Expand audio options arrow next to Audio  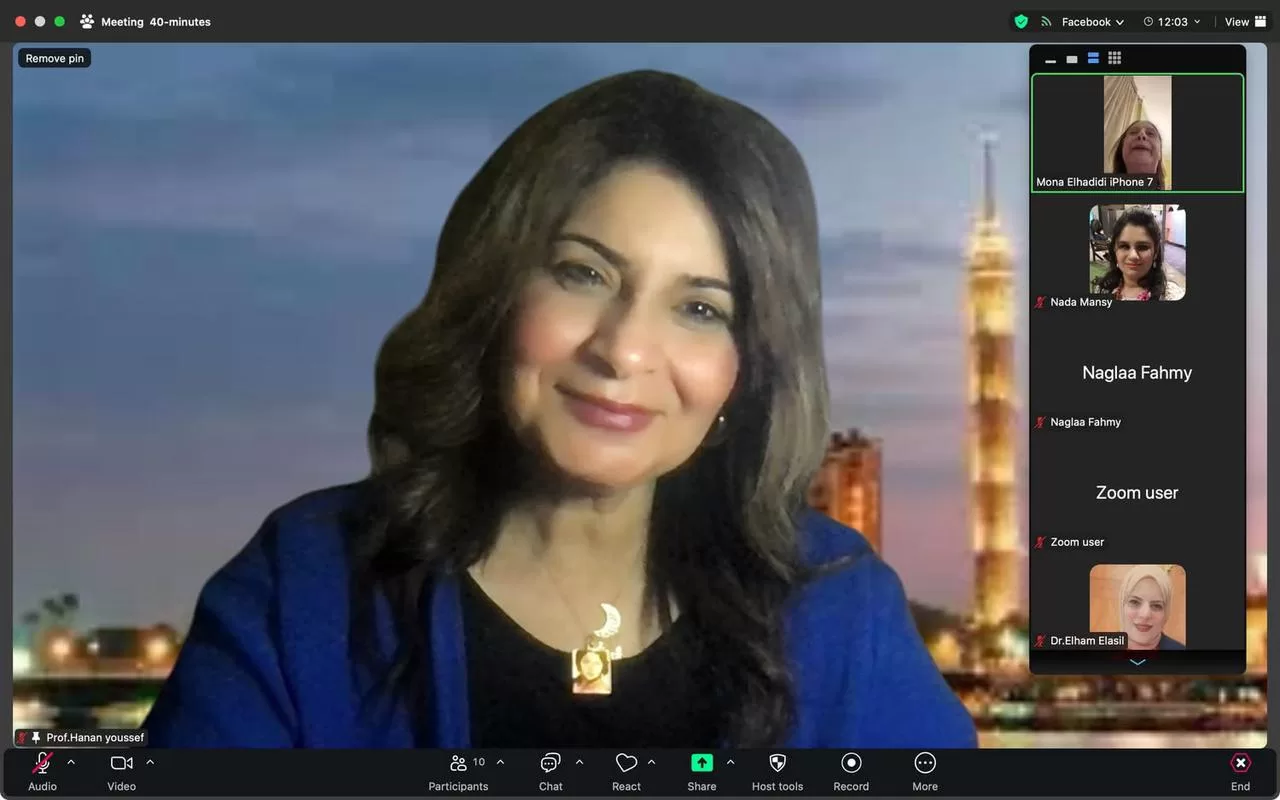(71, 762)
